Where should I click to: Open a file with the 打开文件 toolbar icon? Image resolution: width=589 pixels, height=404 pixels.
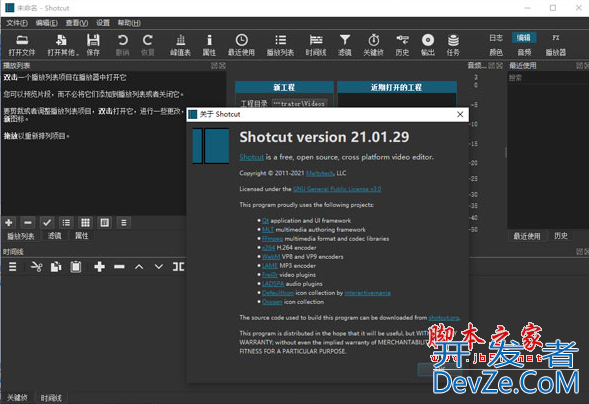click(22, 45)
